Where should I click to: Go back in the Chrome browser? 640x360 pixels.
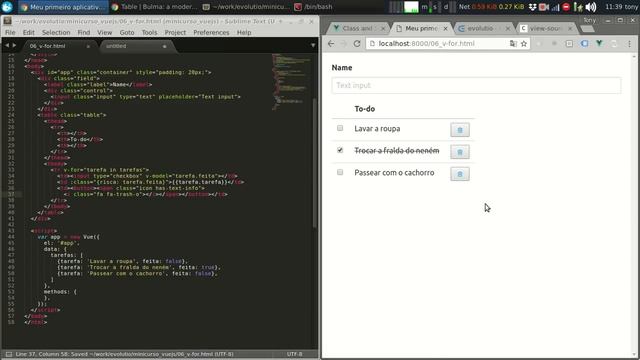(331, 44)
